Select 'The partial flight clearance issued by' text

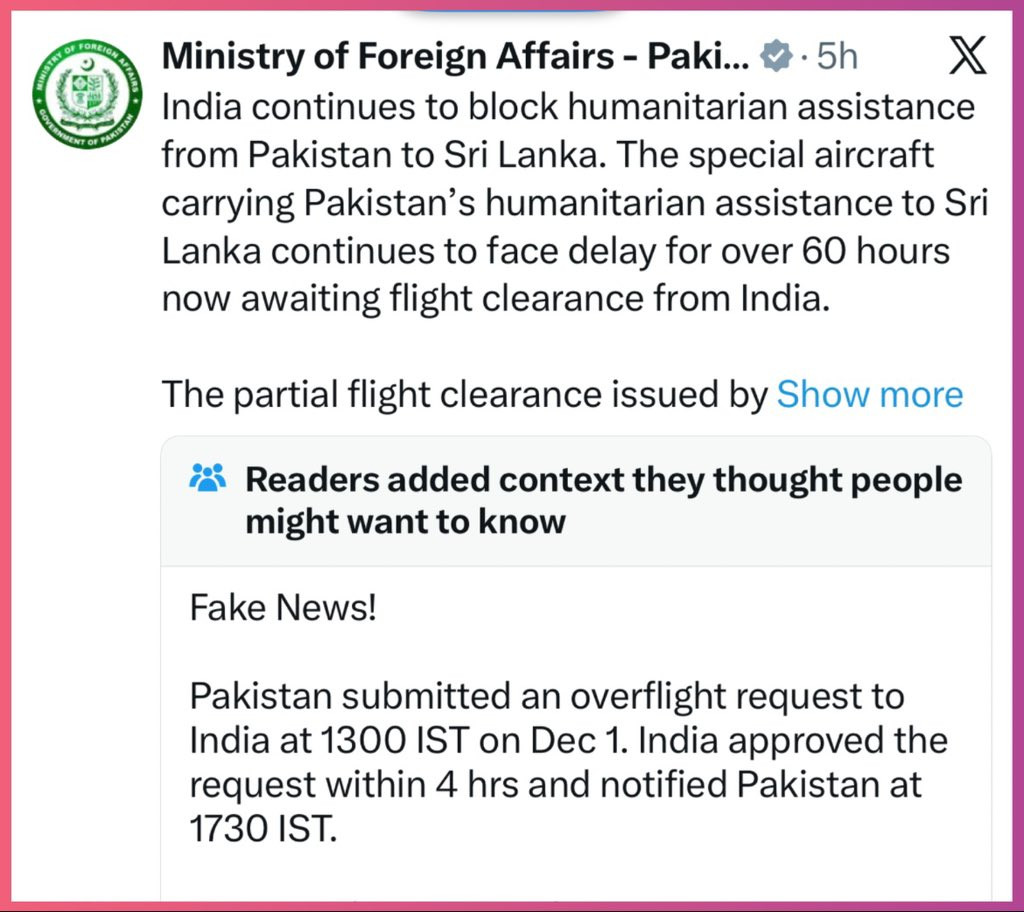click(464, 395)
